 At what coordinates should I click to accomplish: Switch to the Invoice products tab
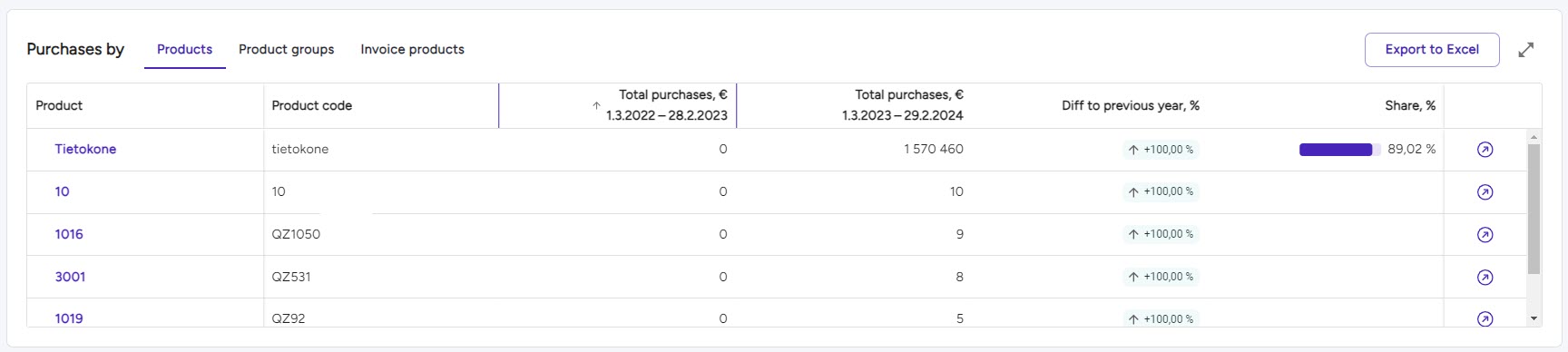(x=412, y=50)
